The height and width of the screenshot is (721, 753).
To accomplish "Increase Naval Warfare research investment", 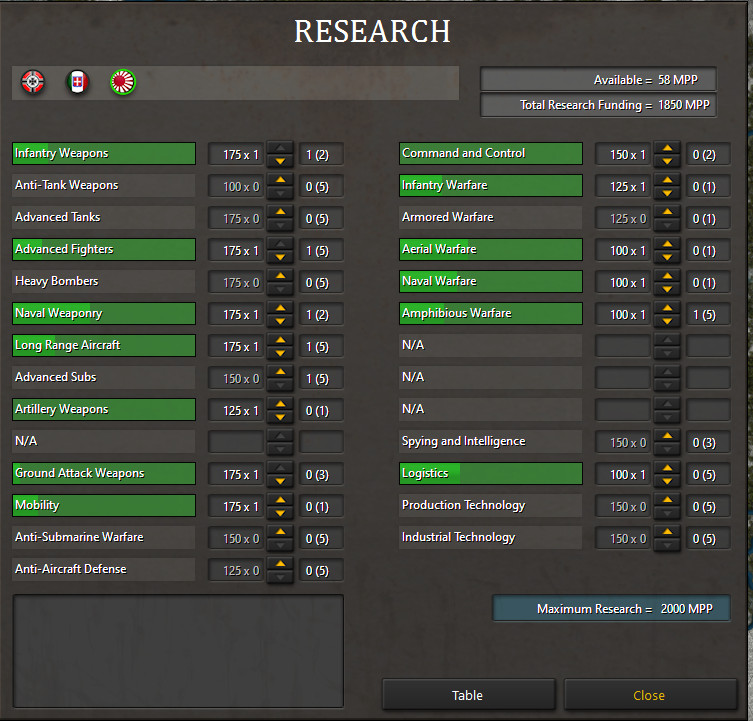I will click(667, 276).
